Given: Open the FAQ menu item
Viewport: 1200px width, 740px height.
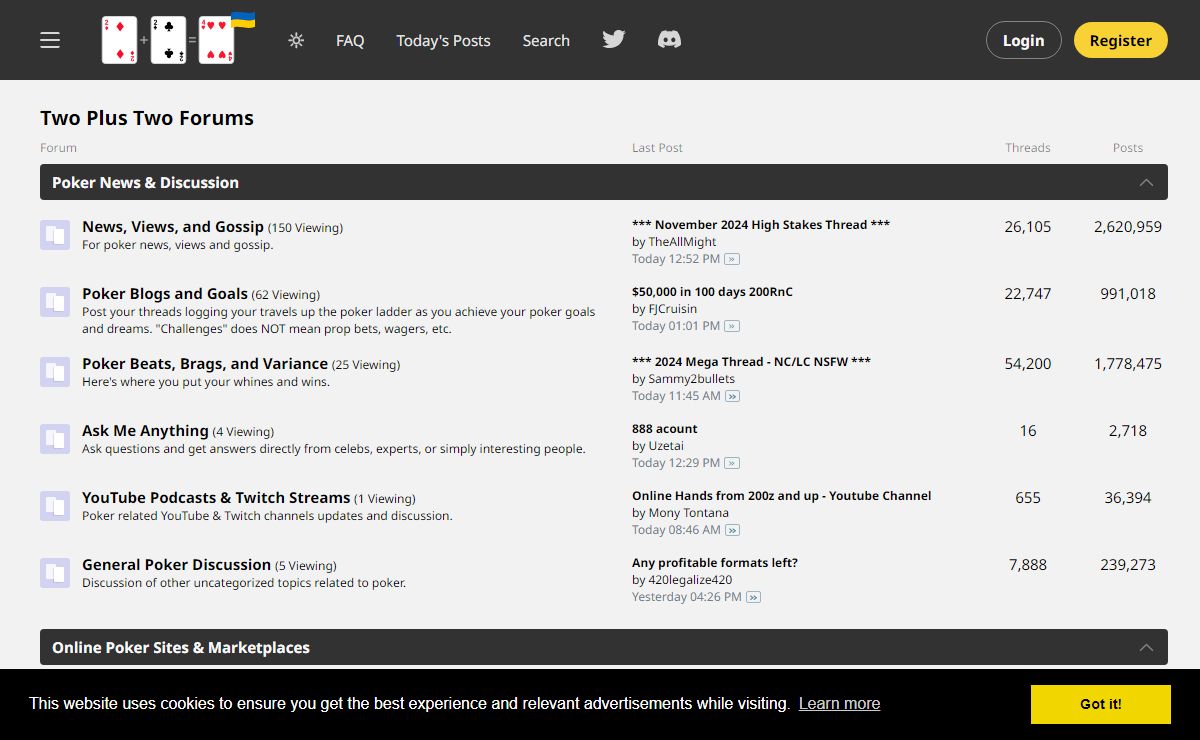Looking at the screenshot, I should tap(350, 41).
